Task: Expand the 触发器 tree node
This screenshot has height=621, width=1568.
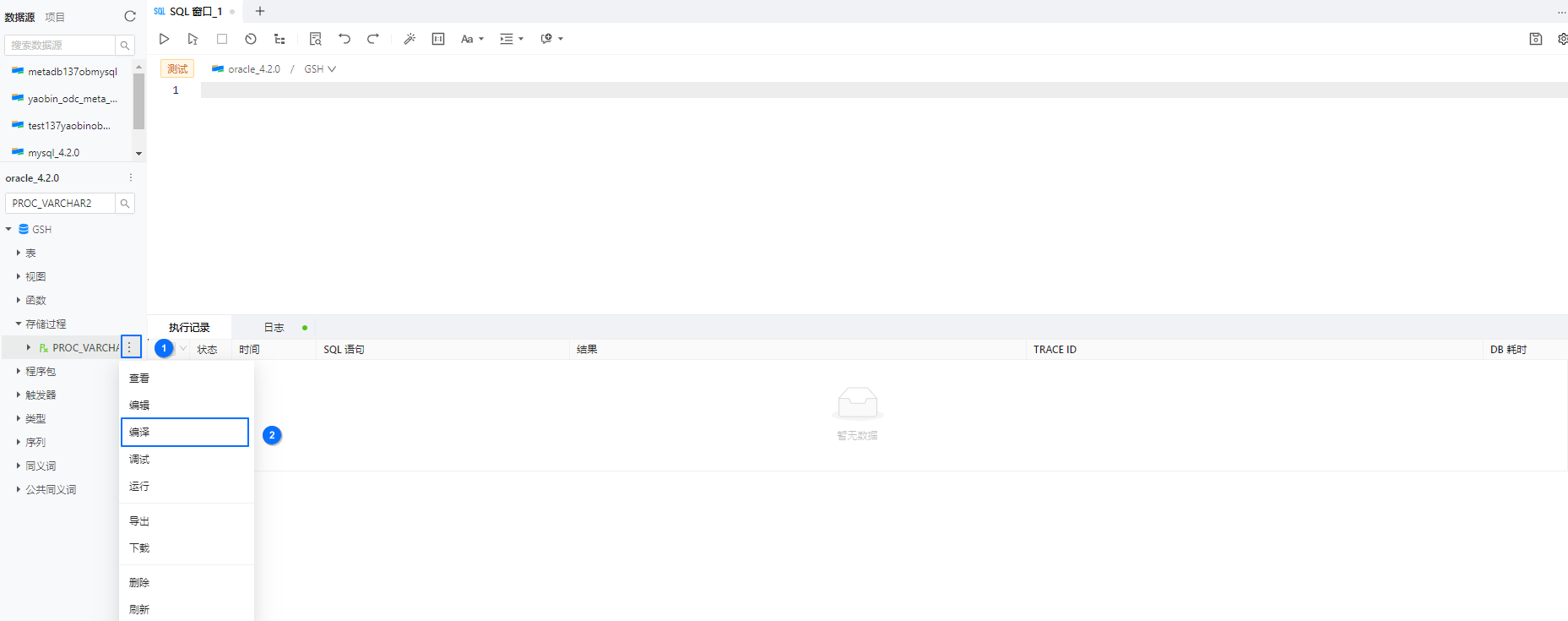Action: [x=19, y=395]
